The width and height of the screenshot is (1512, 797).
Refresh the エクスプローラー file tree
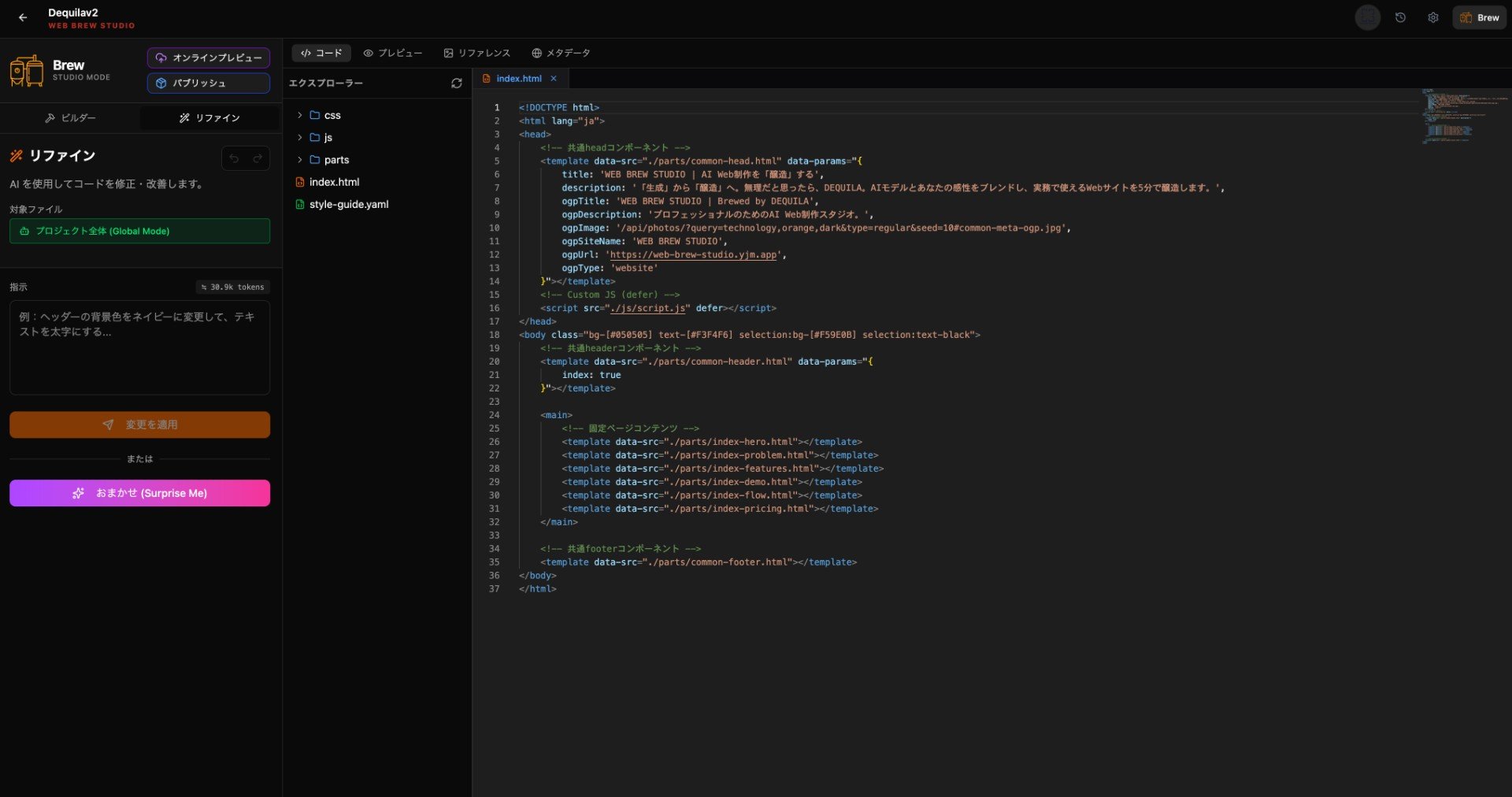457,83
